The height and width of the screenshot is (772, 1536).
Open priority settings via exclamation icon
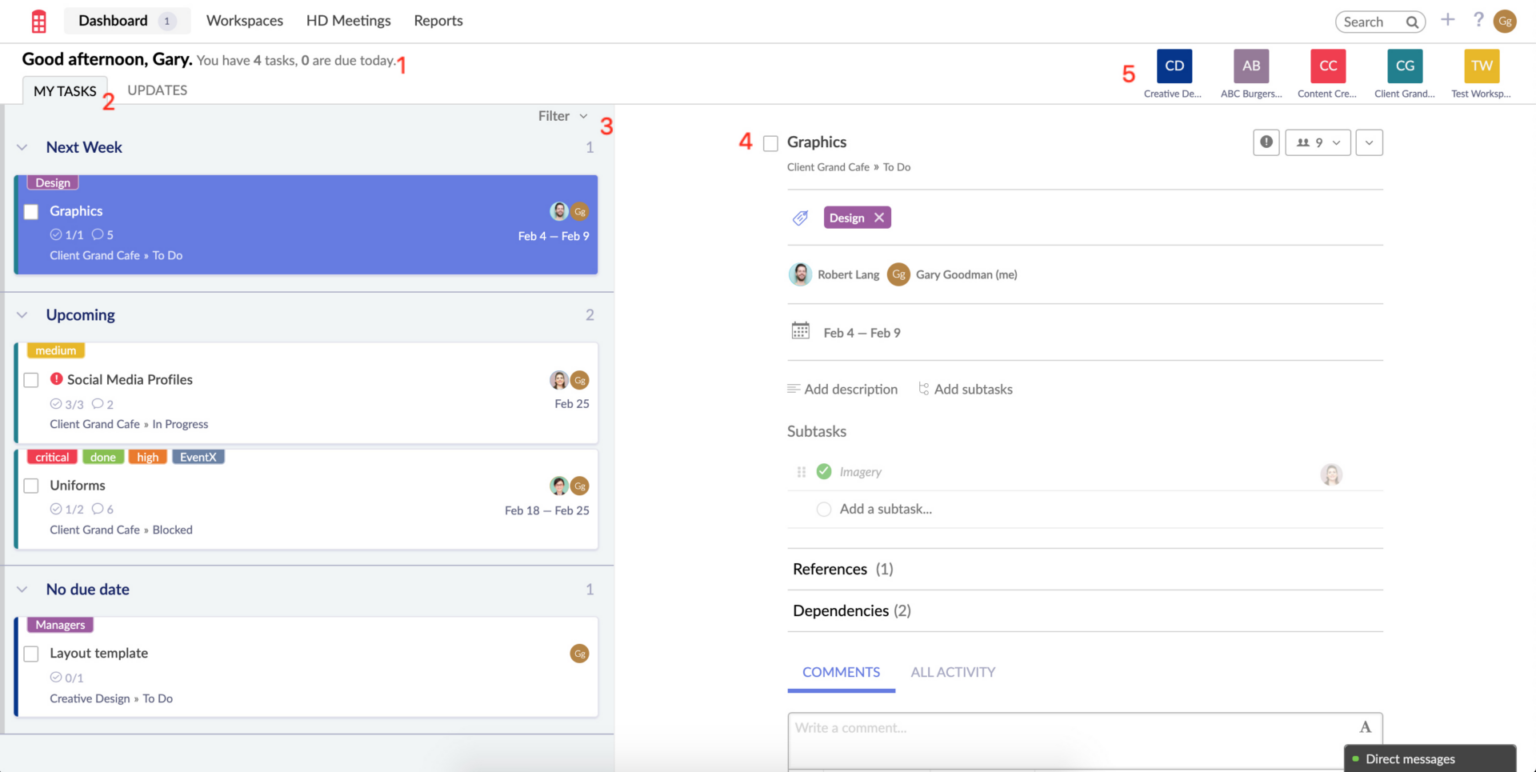pos(1265,142)
